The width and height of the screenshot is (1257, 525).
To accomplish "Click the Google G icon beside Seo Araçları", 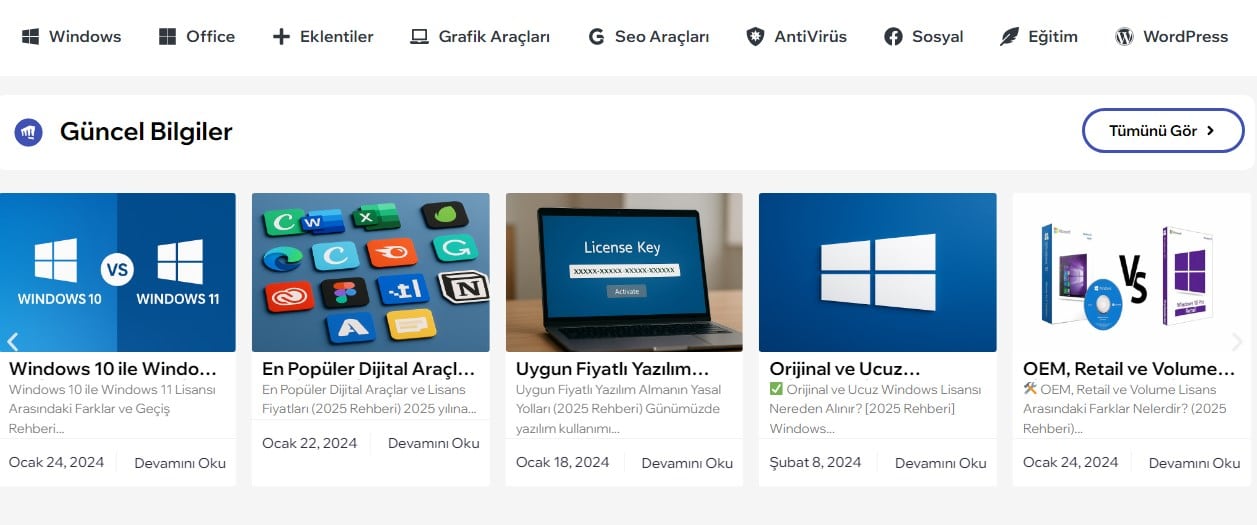I will (x=597, y=37).
